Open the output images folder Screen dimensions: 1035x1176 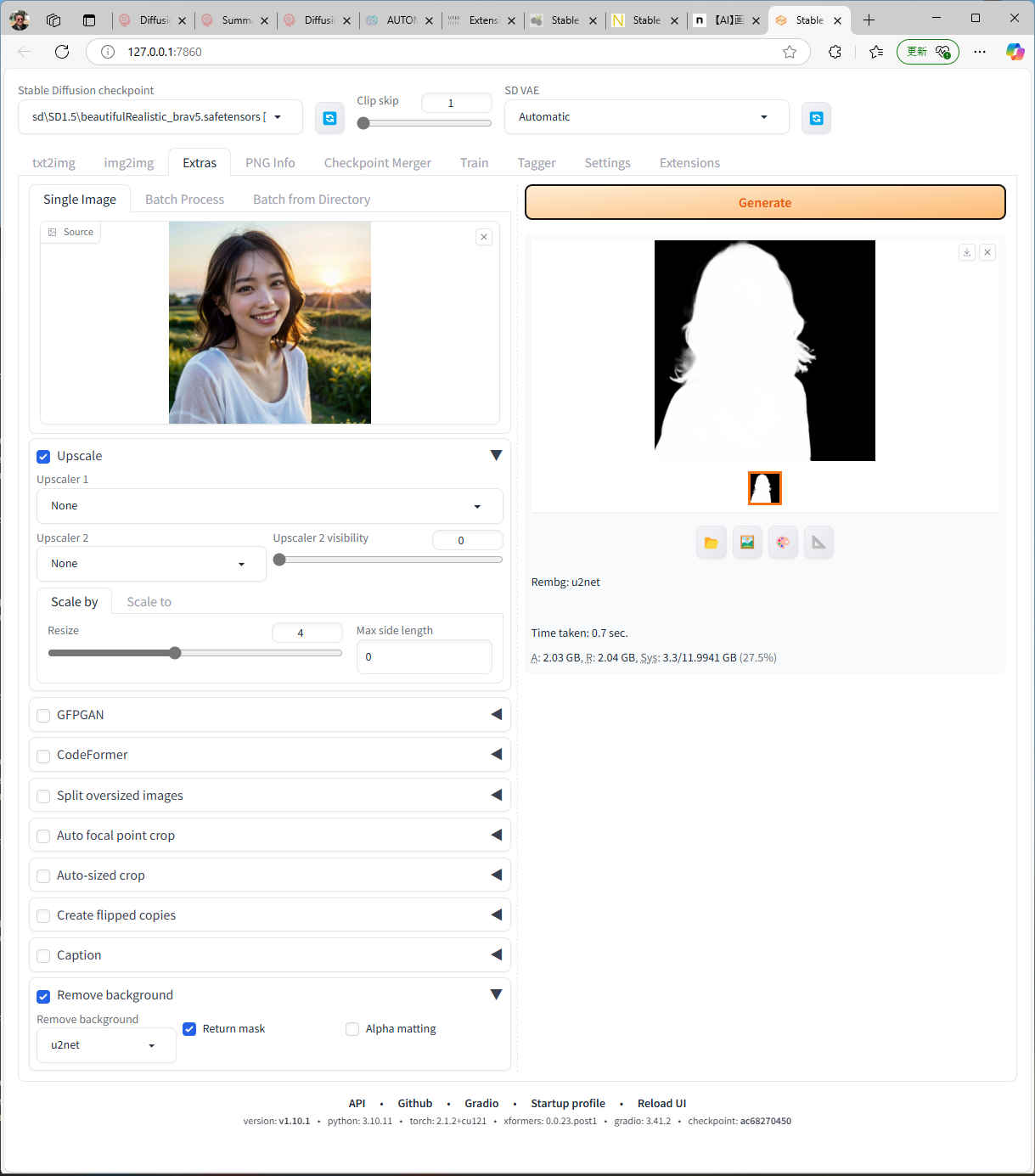tap(712, 543)
